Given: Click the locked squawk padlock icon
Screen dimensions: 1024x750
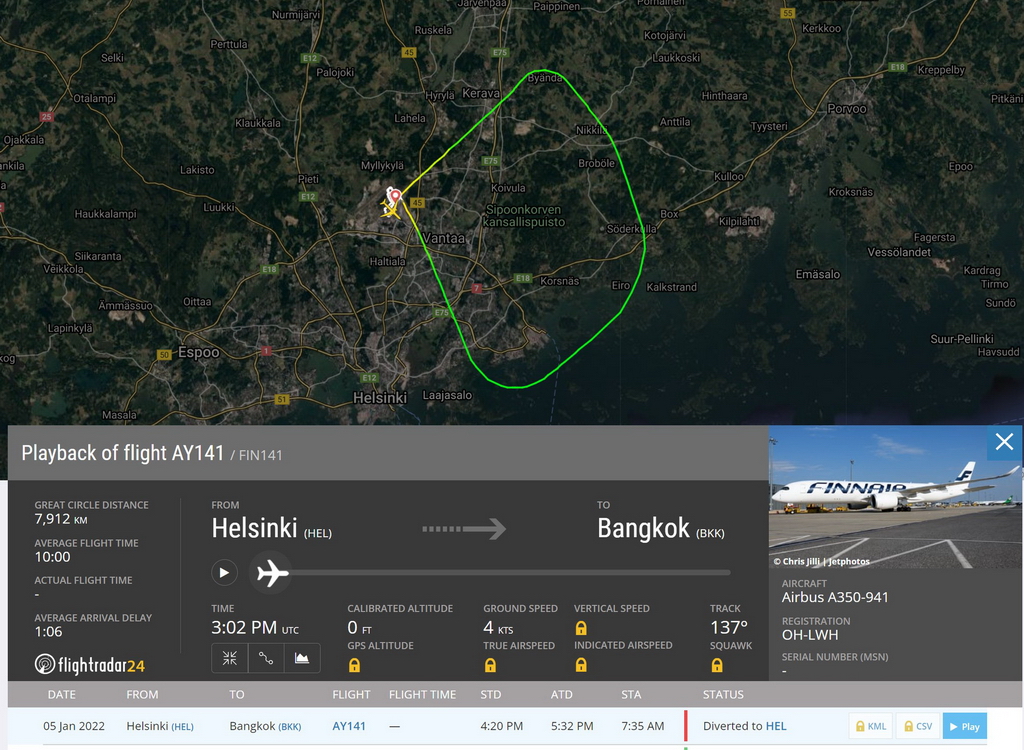Looking at the screenshot, I should pyautogui.click(x=716, y=665).
